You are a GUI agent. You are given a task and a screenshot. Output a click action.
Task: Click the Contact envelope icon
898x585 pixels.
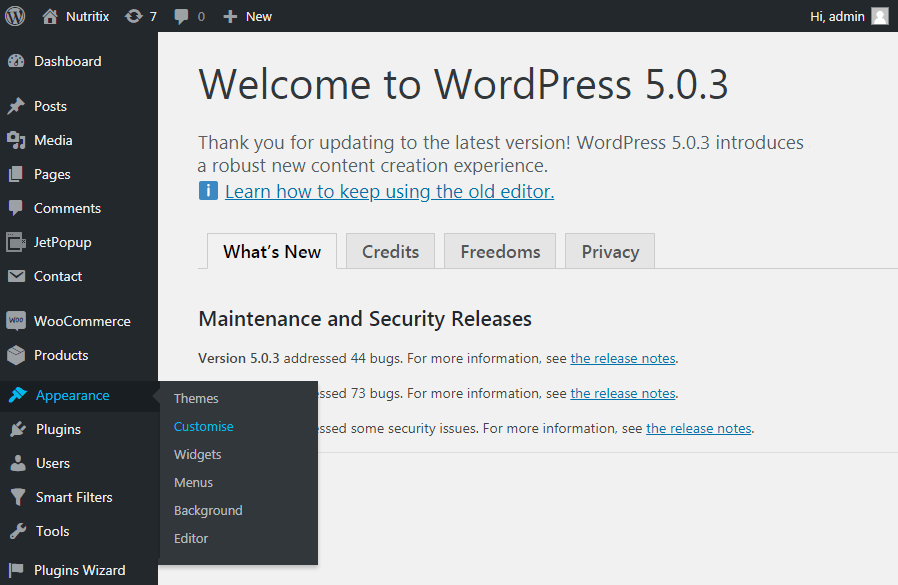[16, 276]
